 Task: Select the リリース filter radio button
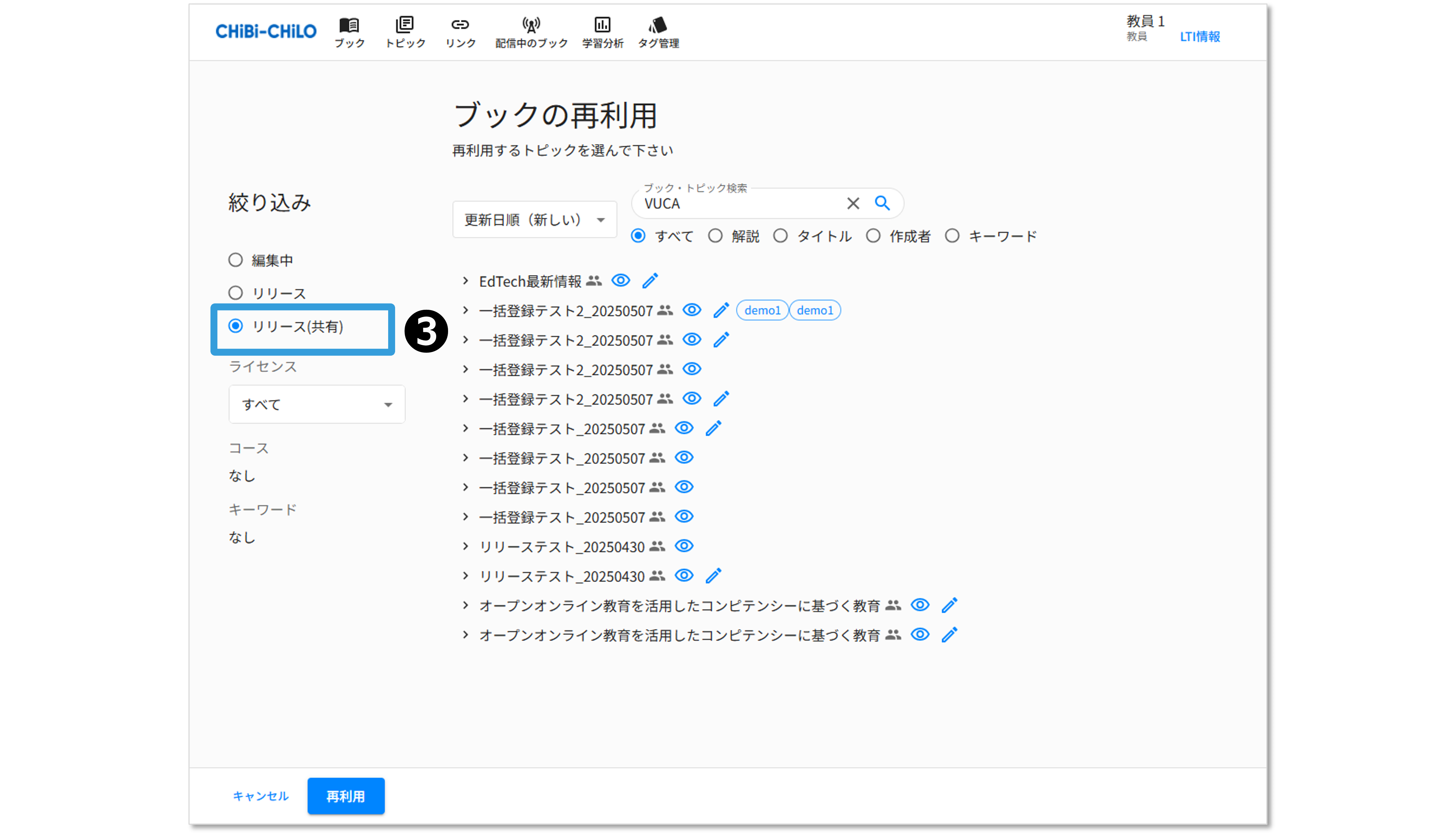tap(235, 293)
